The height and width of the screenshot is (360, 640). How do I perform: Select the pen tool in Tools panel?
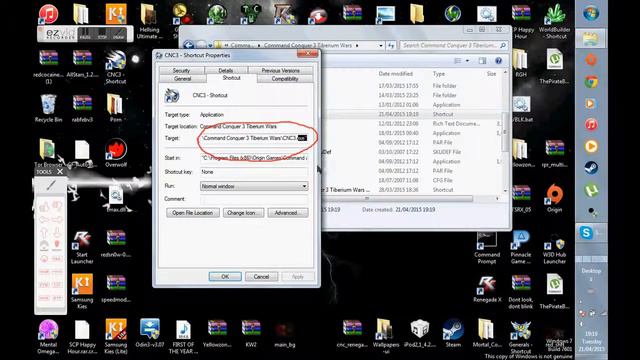[51, 186]
